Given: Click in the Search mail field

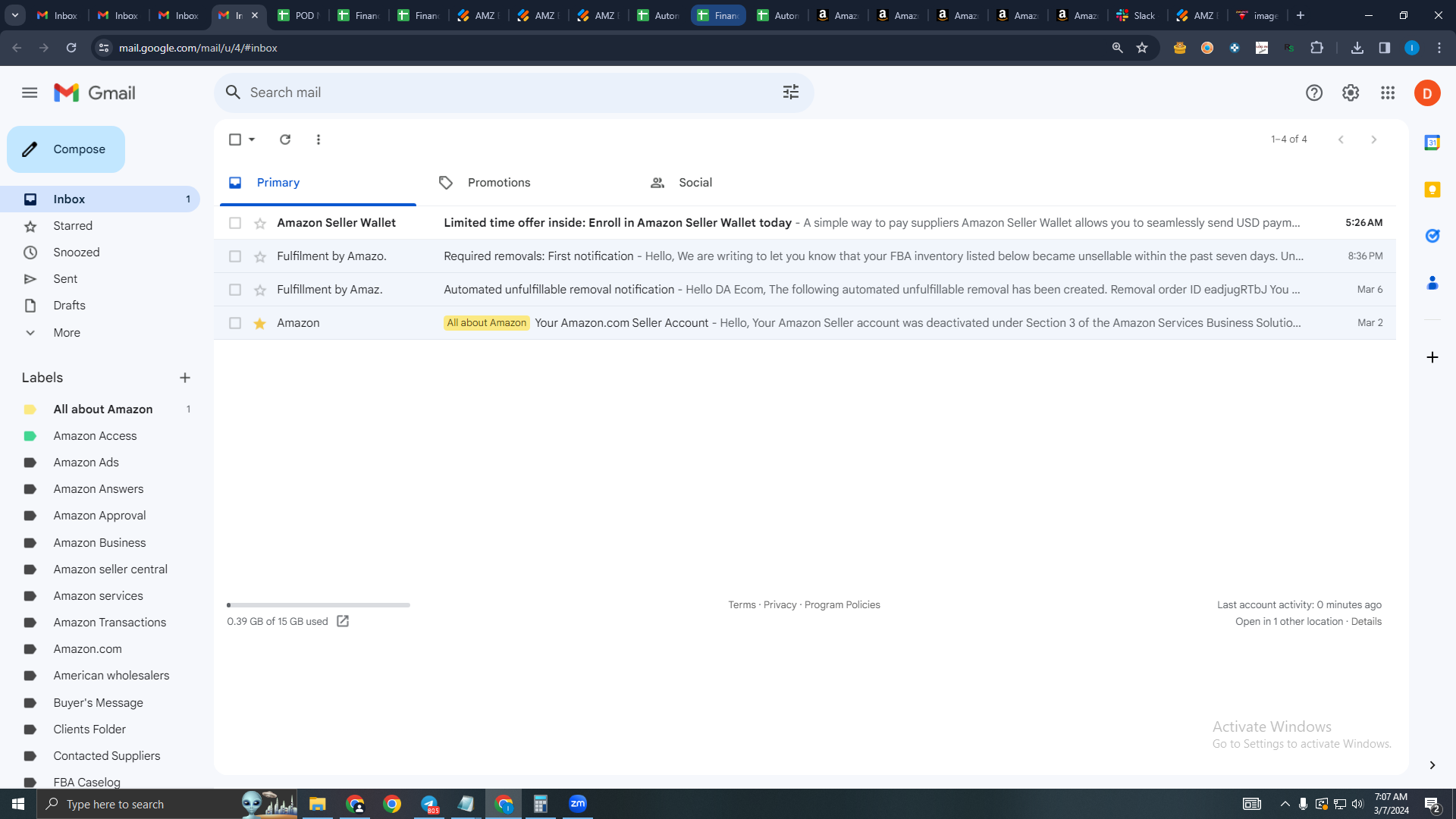Looking at the screenshot, I should (x=513, y=93).
